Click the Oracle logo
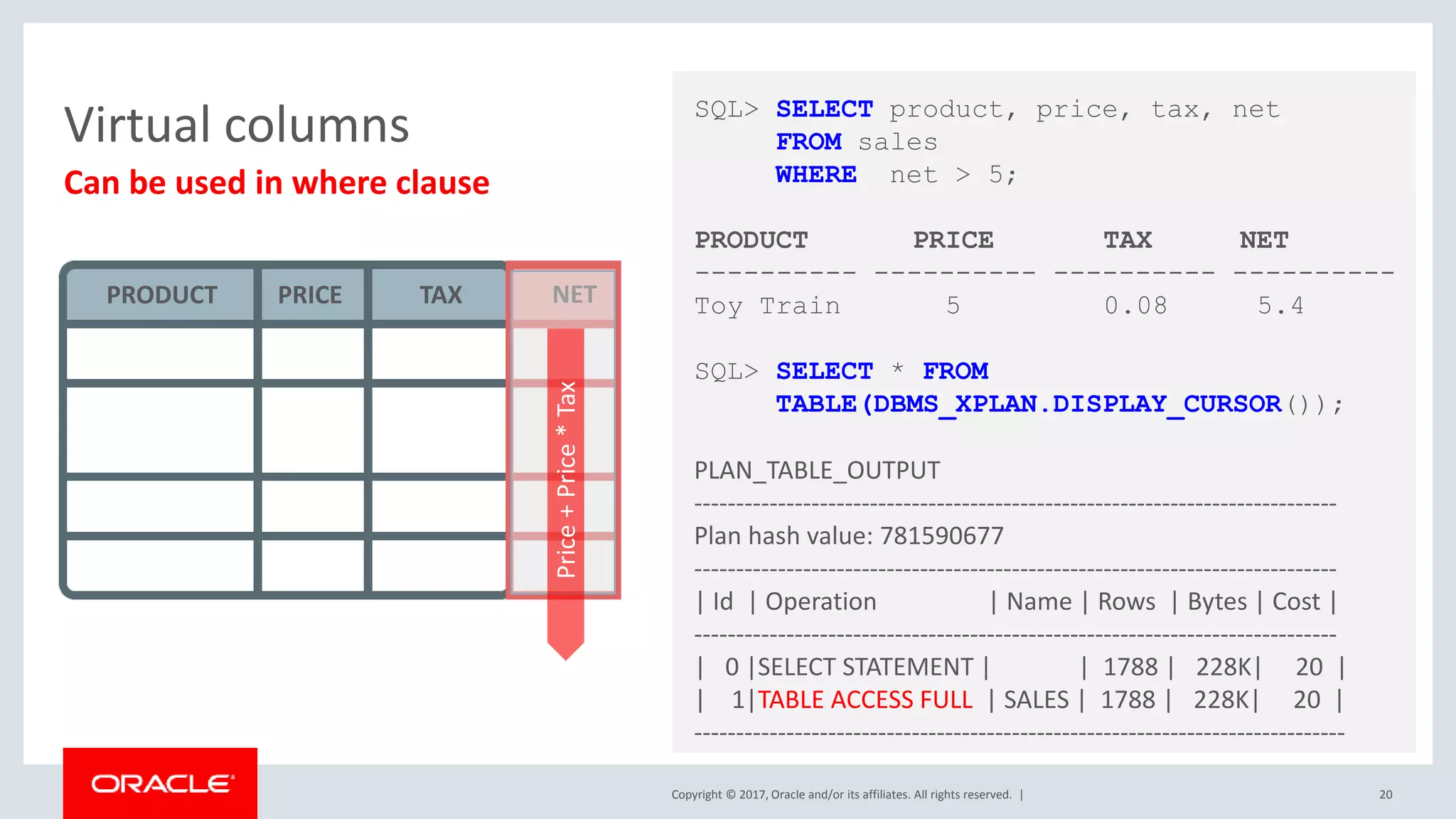This screenshot has width=1456, height=819. (x=160, y=783)
